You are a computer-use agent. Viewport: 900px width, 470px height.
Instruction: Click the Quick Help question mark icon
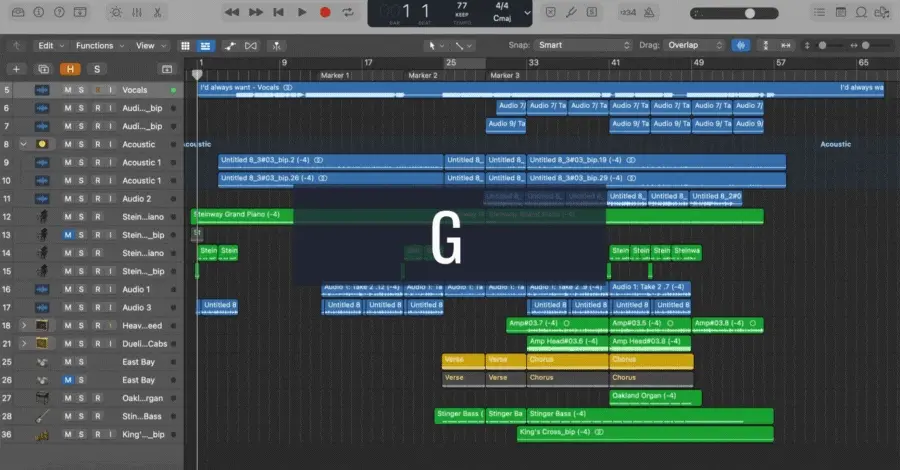click(59, 12)
